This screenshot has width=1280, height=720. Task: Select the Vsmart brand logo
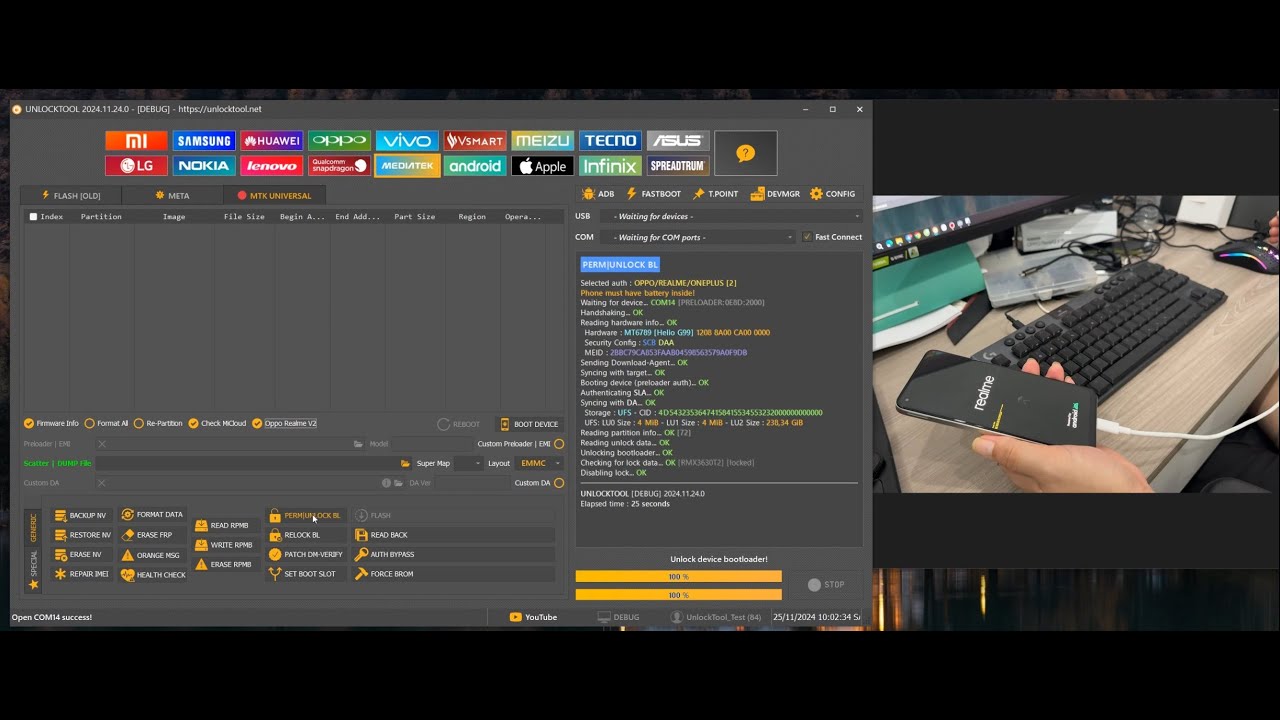point(475,141)
